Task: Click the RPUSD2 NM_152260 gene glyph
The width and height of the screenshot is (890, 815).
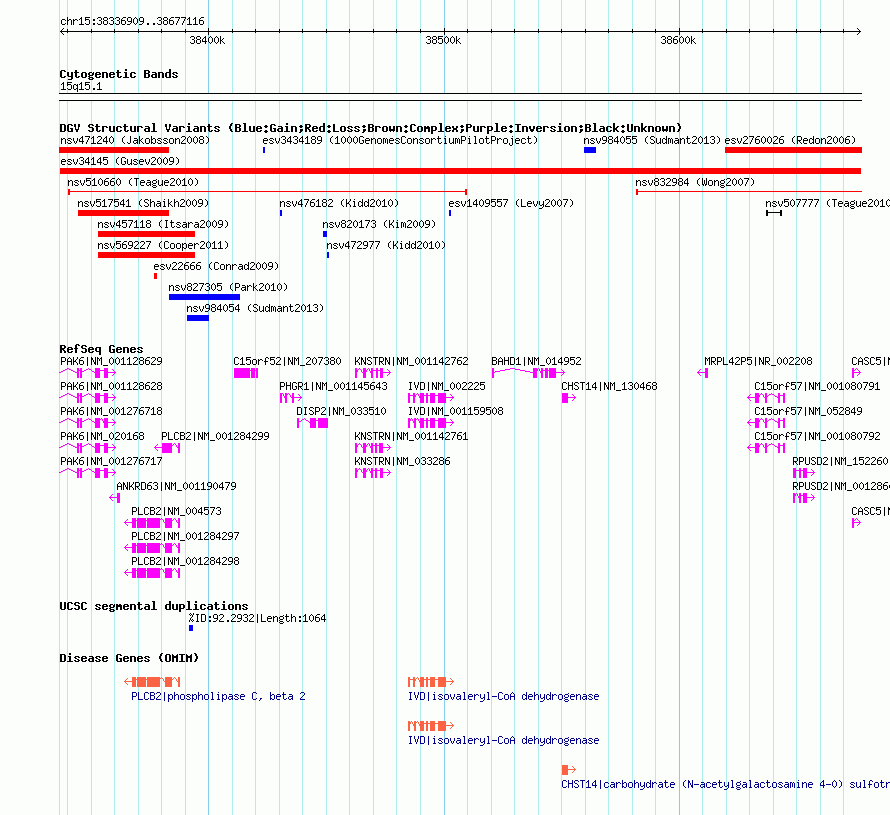Action: coord(804,473)
